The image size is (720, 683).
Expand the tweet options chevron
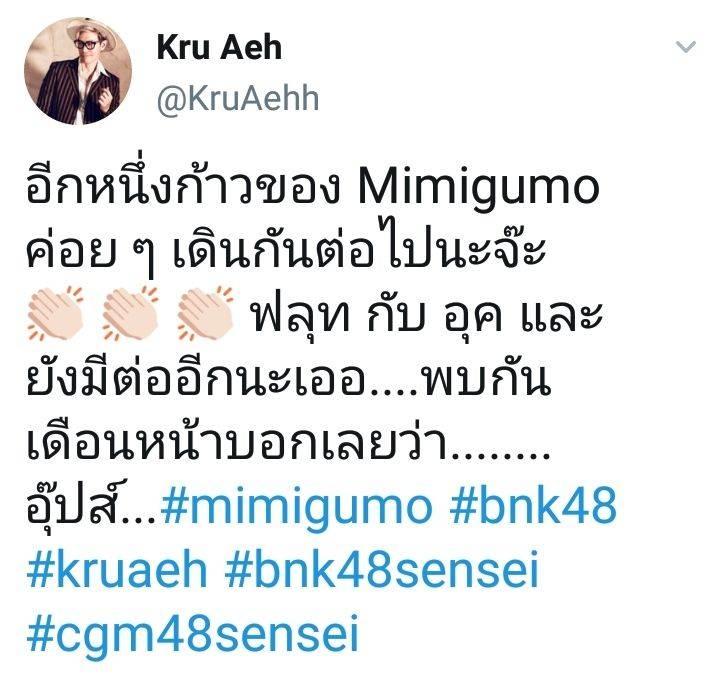pos(686,47)
